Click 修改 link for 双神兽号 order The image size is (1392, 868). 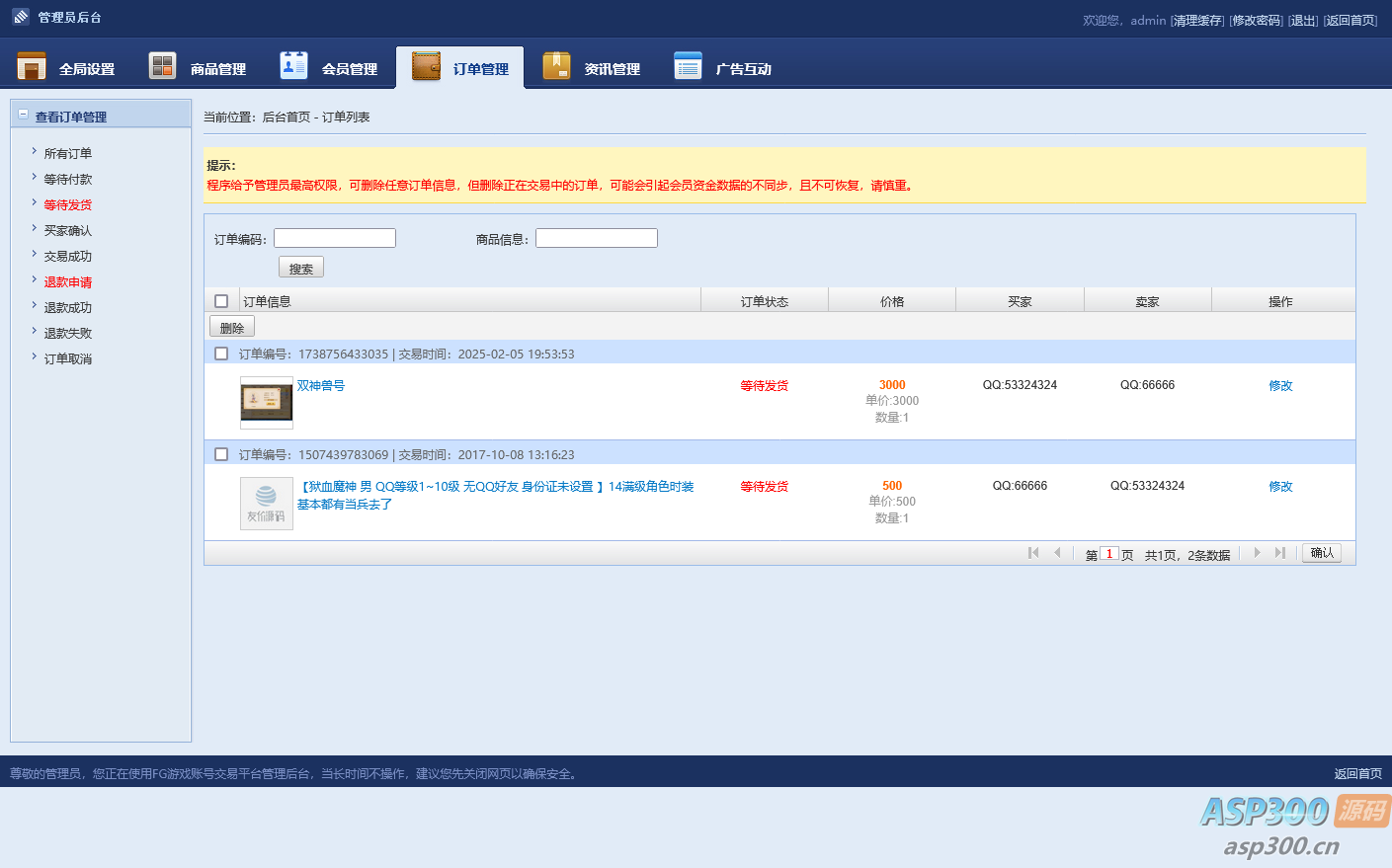1280,386
